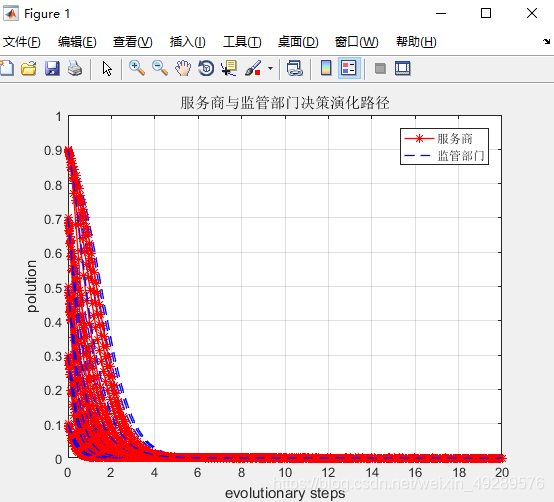Click y-axis tick label 1
This screenshot has width=554, height=502.
(x=59, y=117)
